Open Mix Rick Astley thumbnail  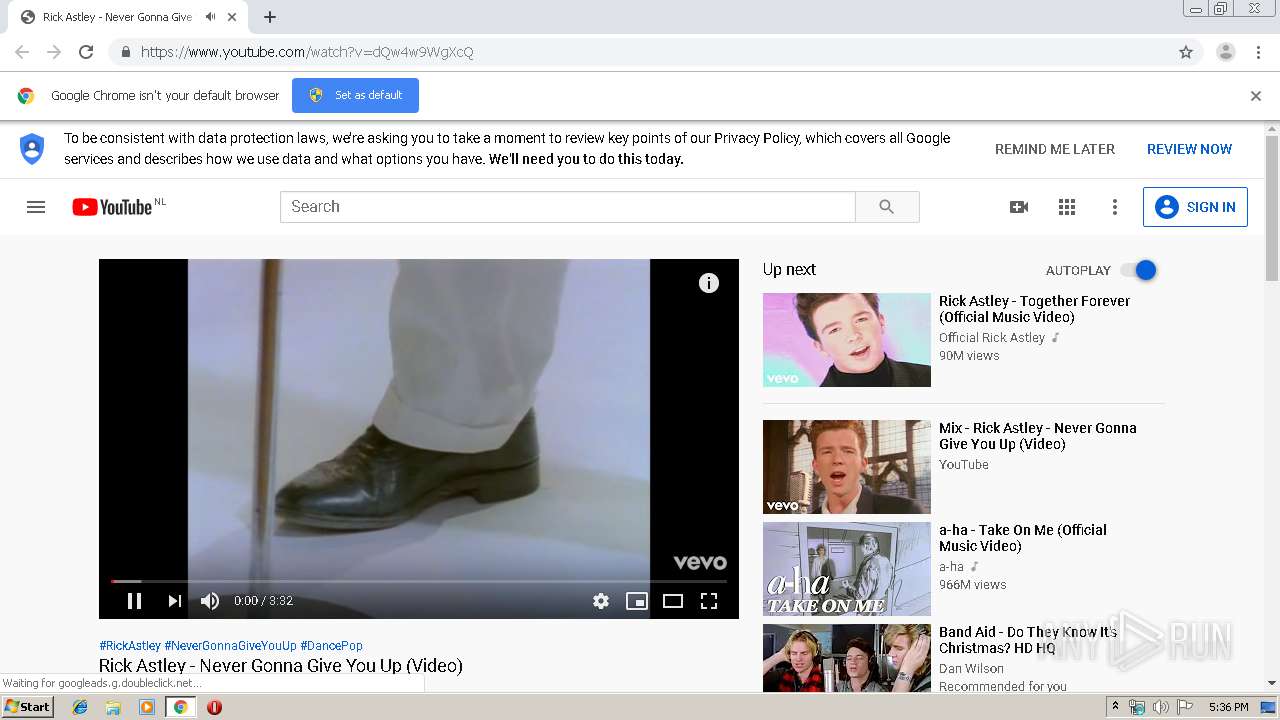point(847,467)
